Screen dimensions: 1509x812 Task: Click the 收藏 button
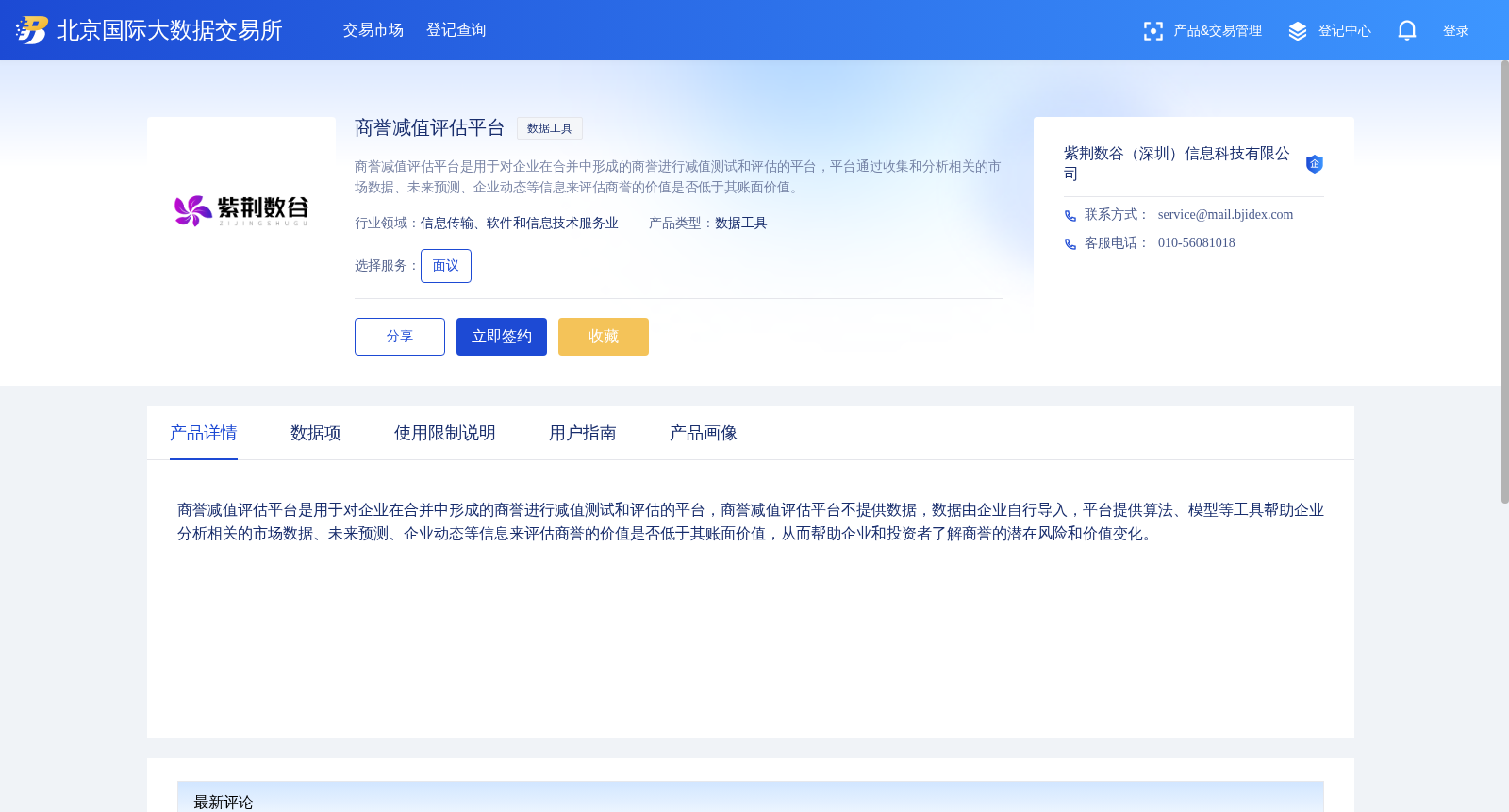[x=604, y=337]
